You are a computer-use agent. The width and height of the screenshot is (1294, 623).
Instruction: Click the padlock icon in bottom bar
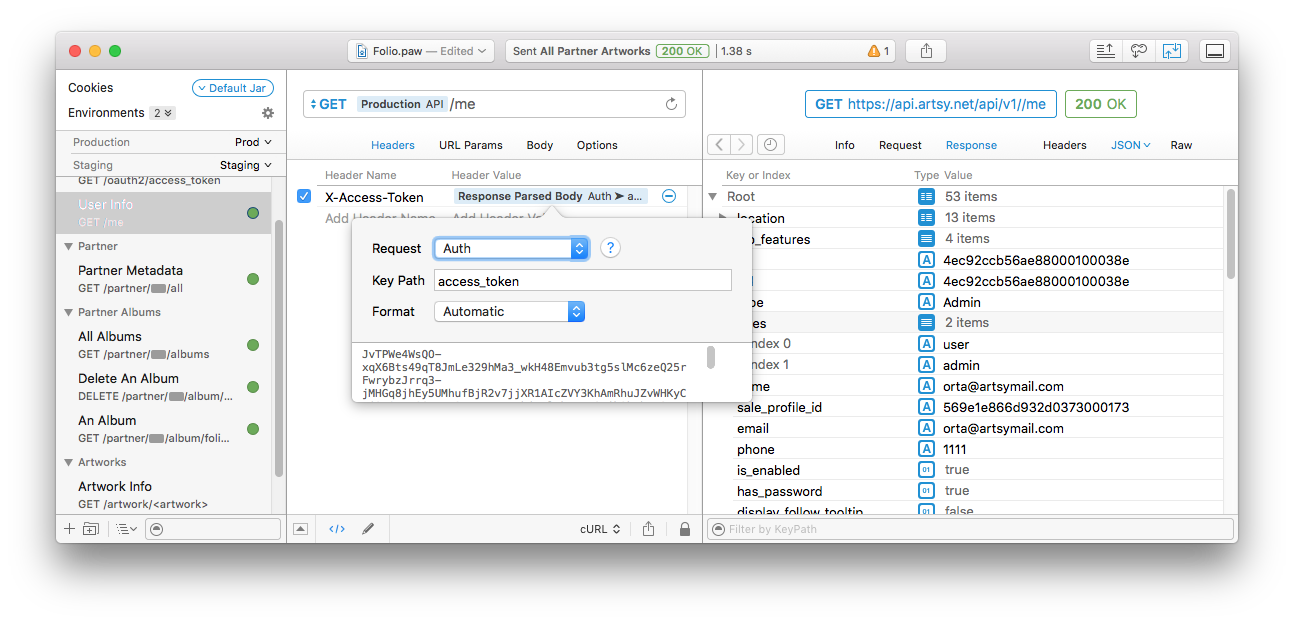(x=685, y=529)
